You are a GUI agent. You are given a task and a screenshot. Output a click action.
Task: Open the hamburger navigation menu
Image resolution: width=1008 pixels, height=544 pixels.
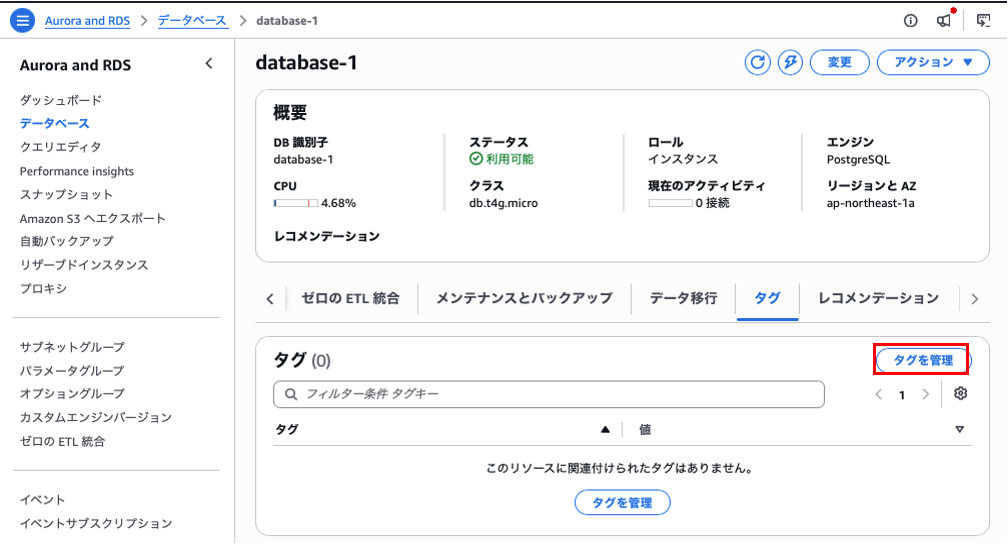pyautogui.click(x=22, y=21)
